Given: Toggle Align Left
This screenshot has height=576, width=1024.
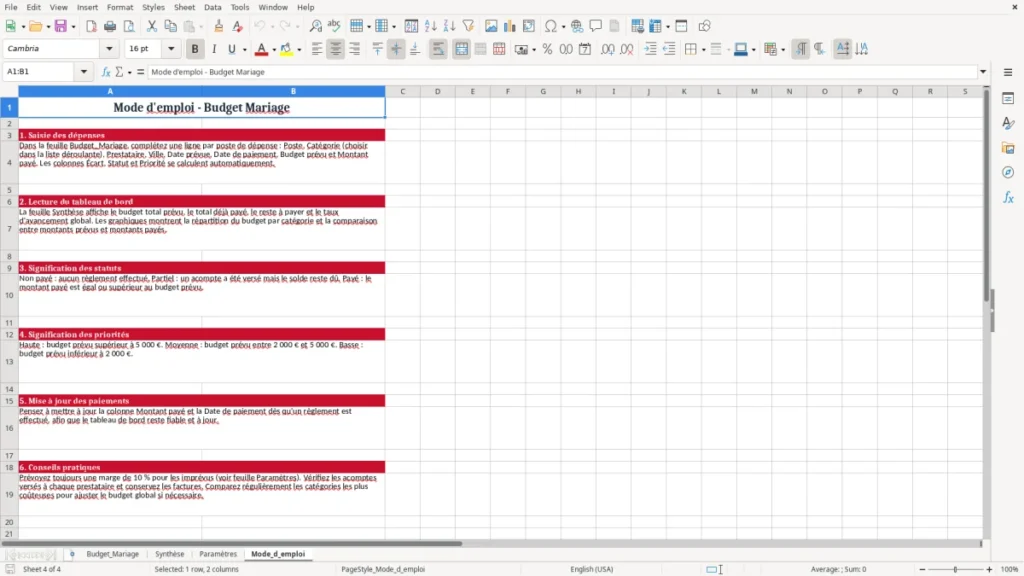Looking at the screenshot, I should coord(317,49).
